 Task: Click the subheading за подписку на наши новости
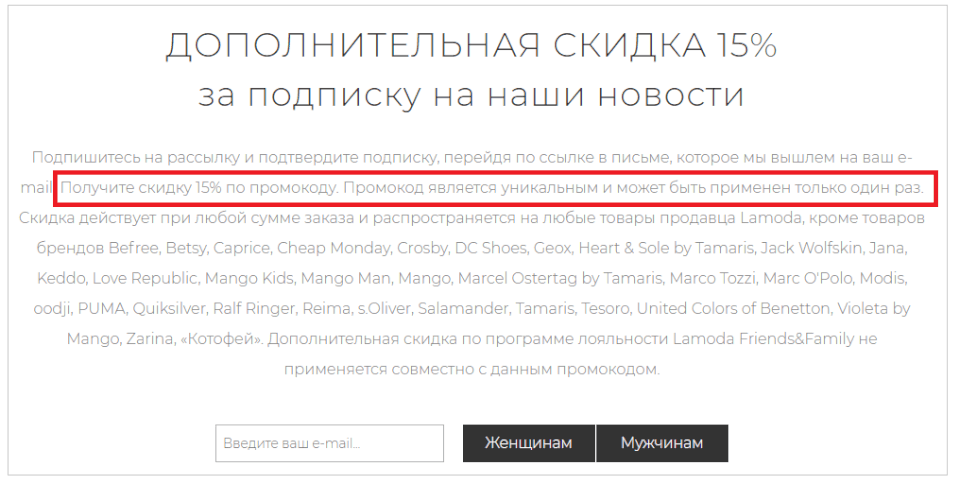pos(471,95)
